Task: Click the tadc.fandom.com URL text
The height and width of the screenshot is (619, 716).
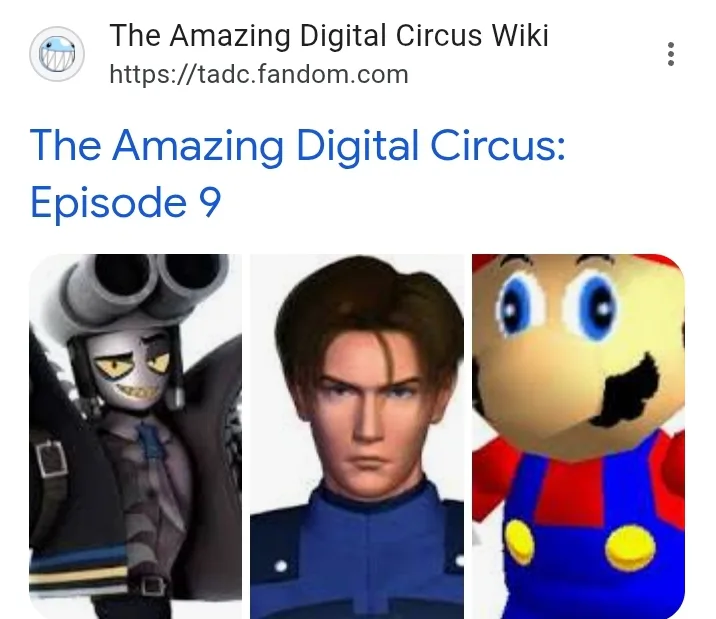Action: 259,74
